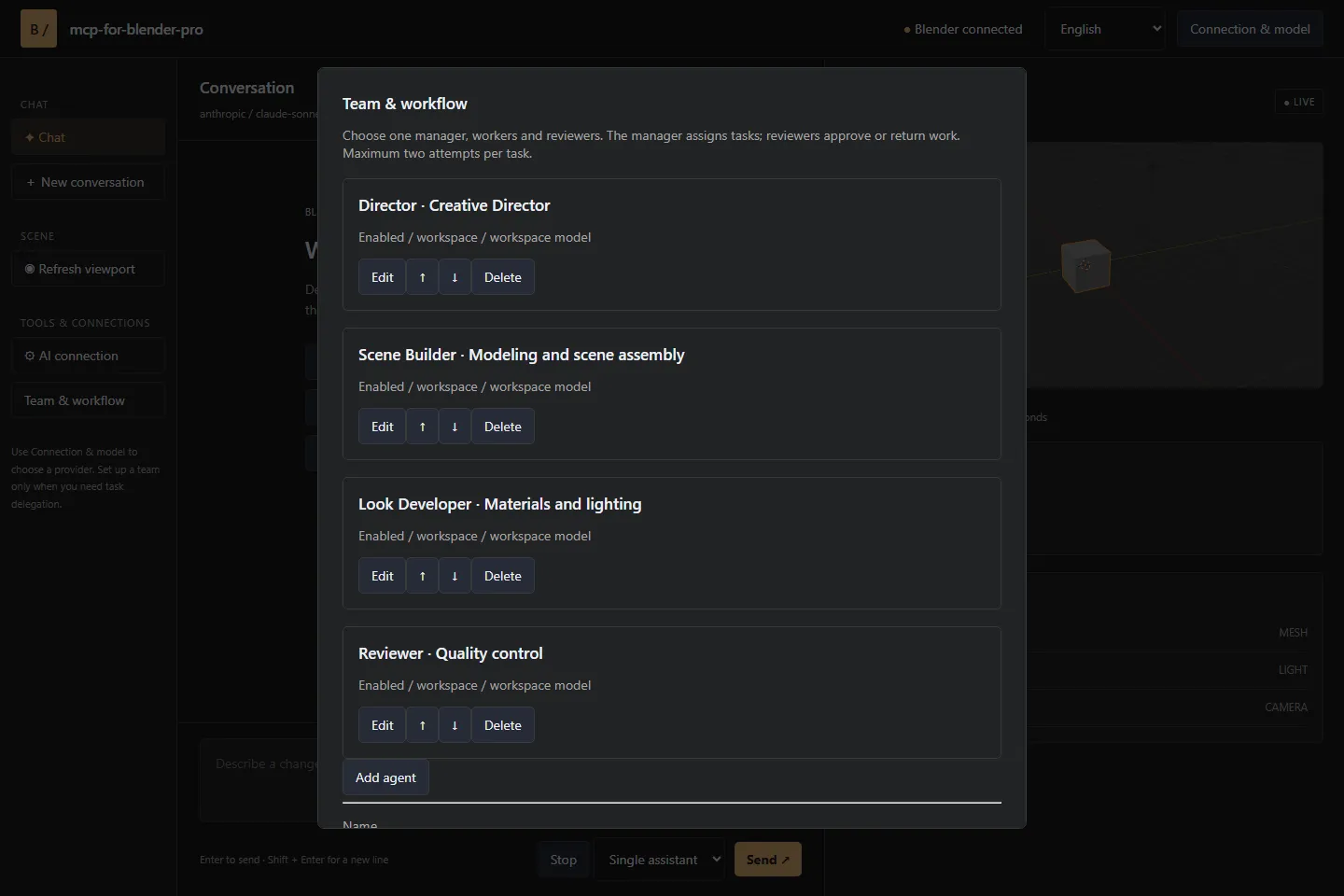The height and width of the screenshot is (896, 1344).
Task: Move Director agent down with arrow
Action: click(455, 277)
